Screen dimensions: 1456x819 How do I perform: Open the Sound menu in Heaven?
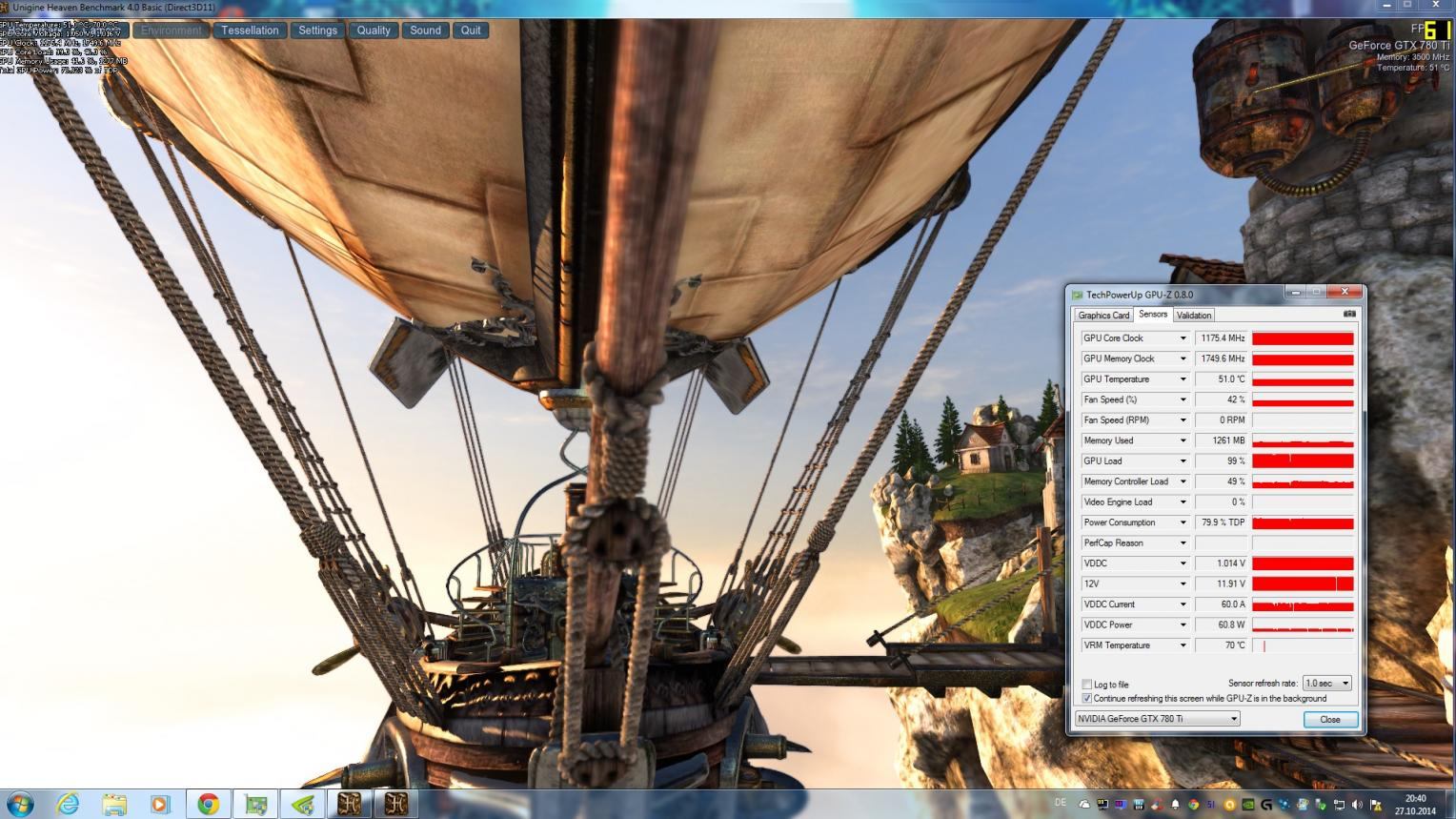(x=425, y=31)
